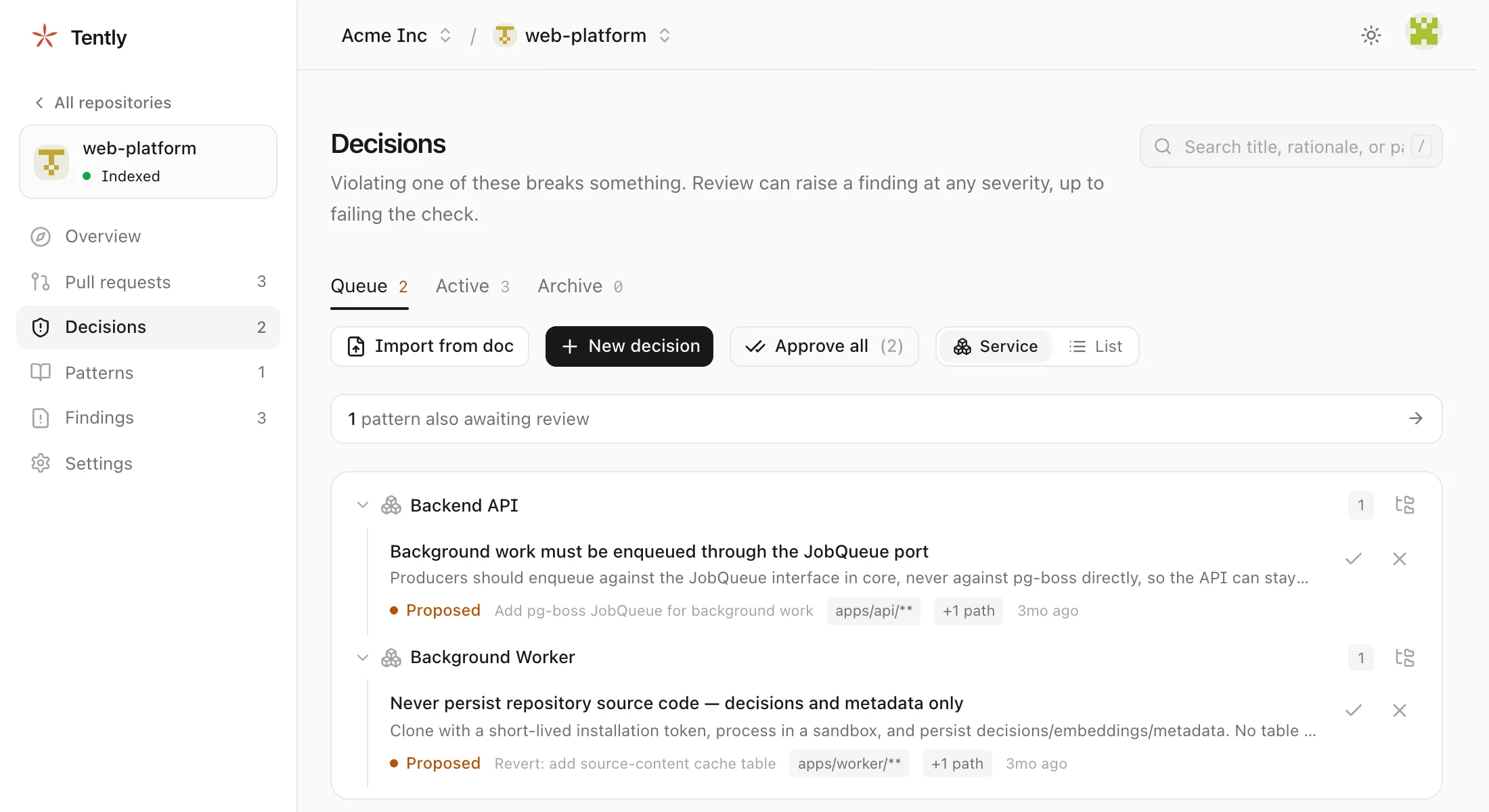Select the Archive tab
The width and height of the screenshot is (1489, 812).
pos(580,286)
